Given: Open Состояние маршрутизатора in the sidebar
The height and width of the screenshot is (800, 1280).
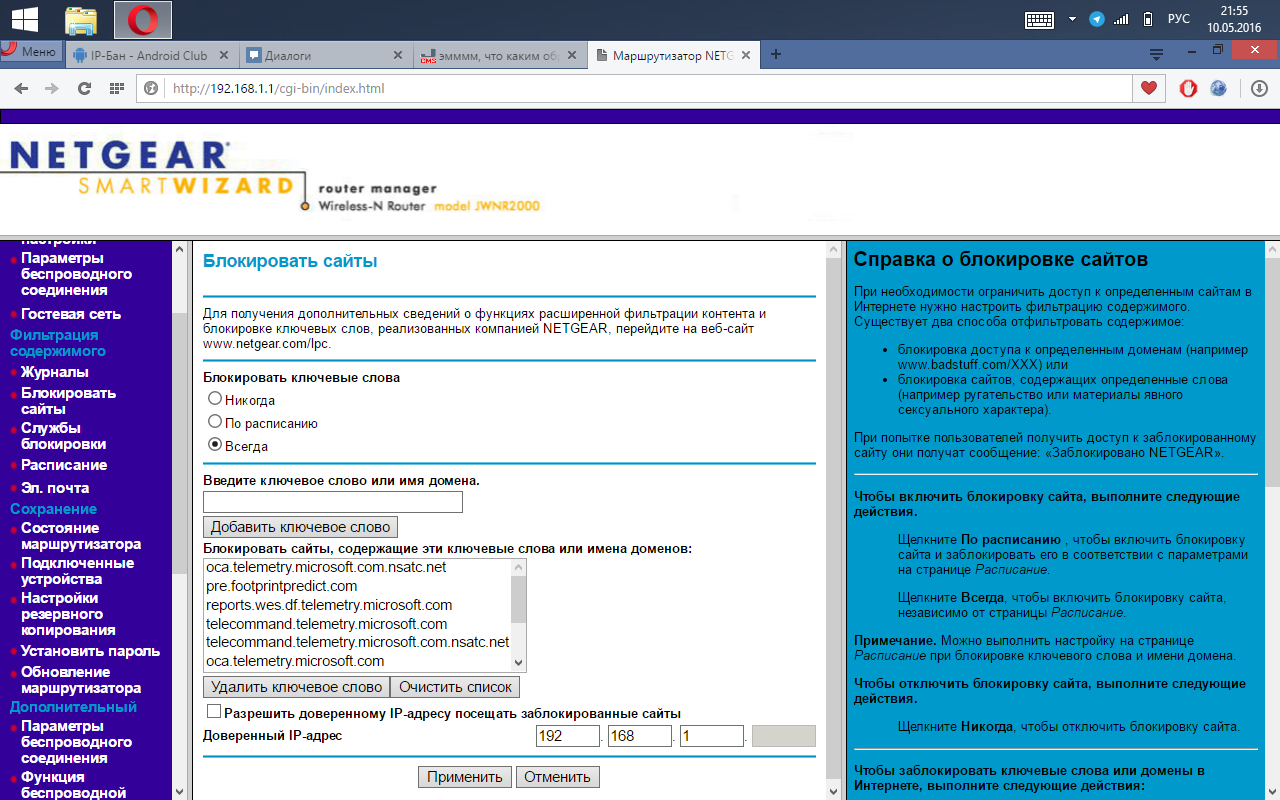Looking at the screenshot, I should tap(81, 536).
